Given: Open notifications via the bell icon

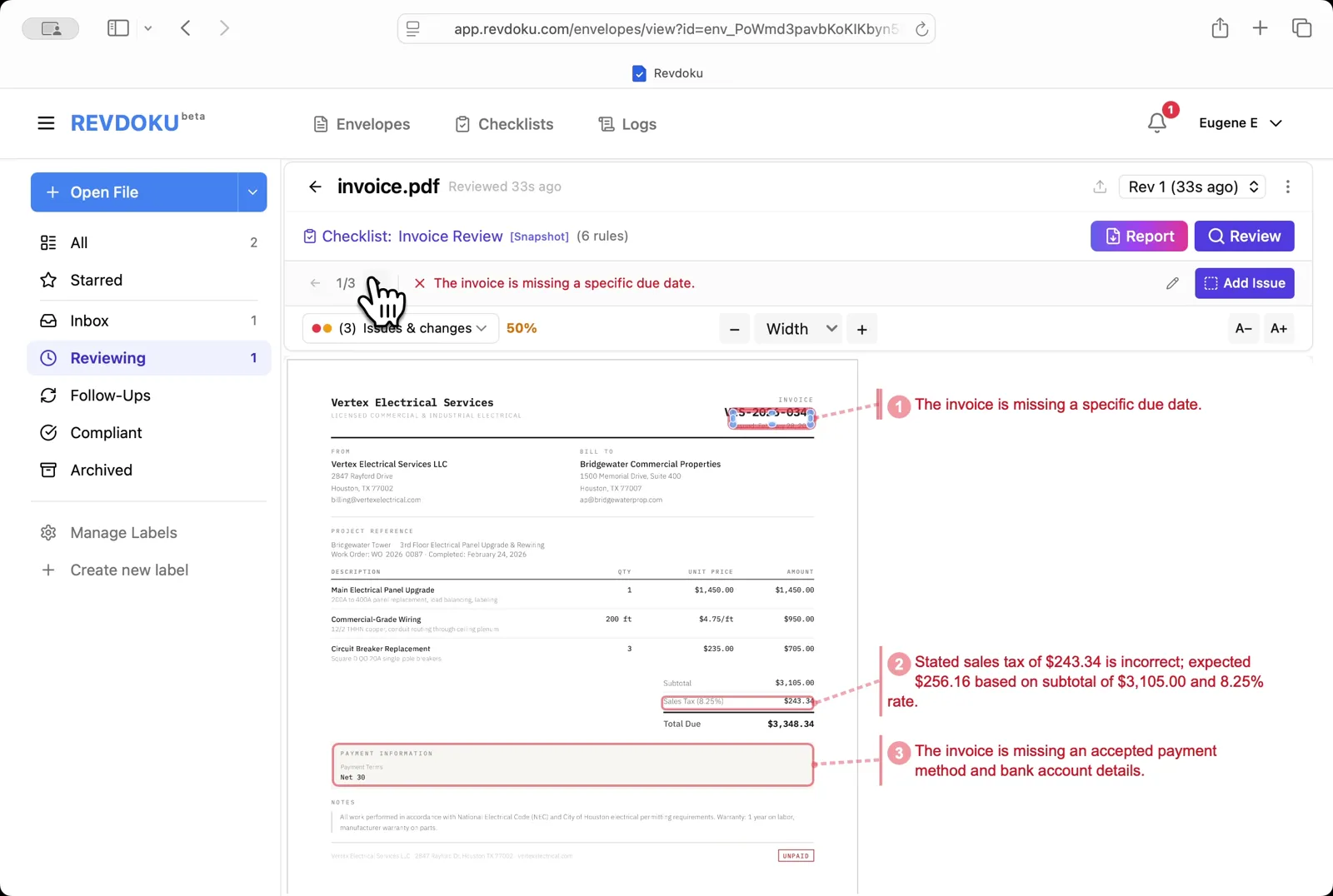Looking at the screenshot, I should point(1156,122).
